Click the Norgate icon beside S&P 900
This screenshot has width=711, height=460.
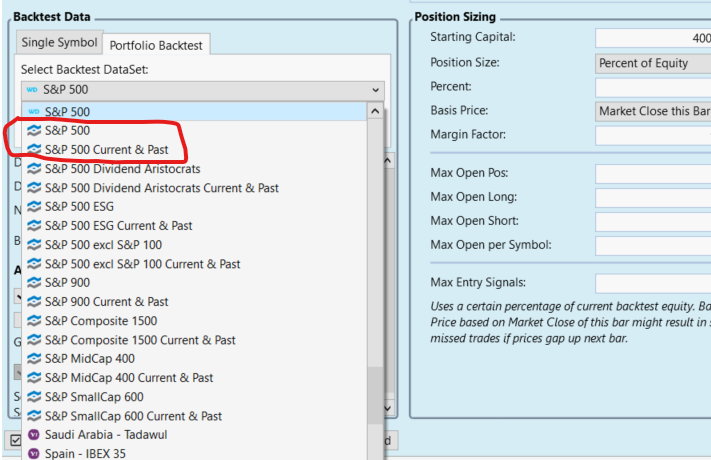click(34, 283)
